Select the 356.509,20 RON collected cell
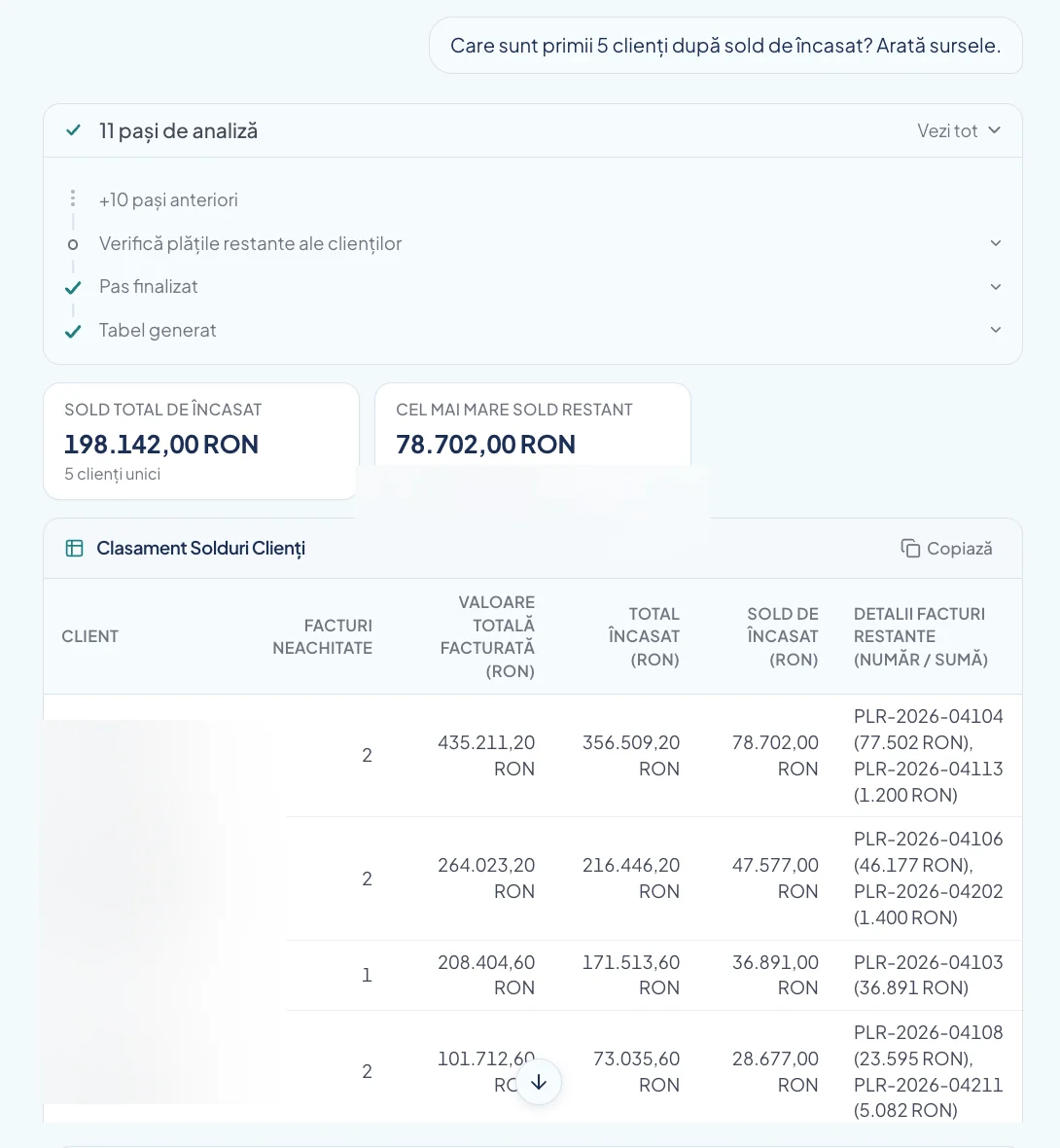The image size is (1060, 1148). (631, 756)
